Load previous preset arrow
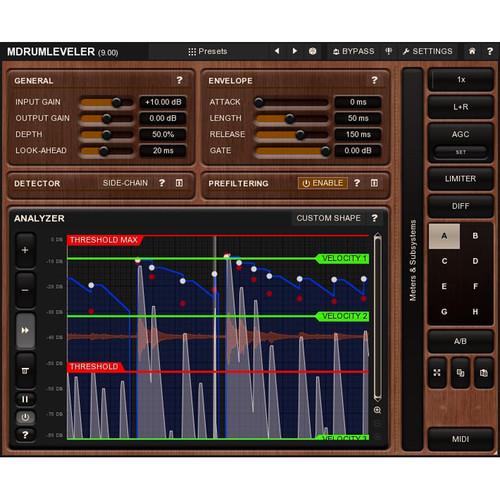 [277, 51]
